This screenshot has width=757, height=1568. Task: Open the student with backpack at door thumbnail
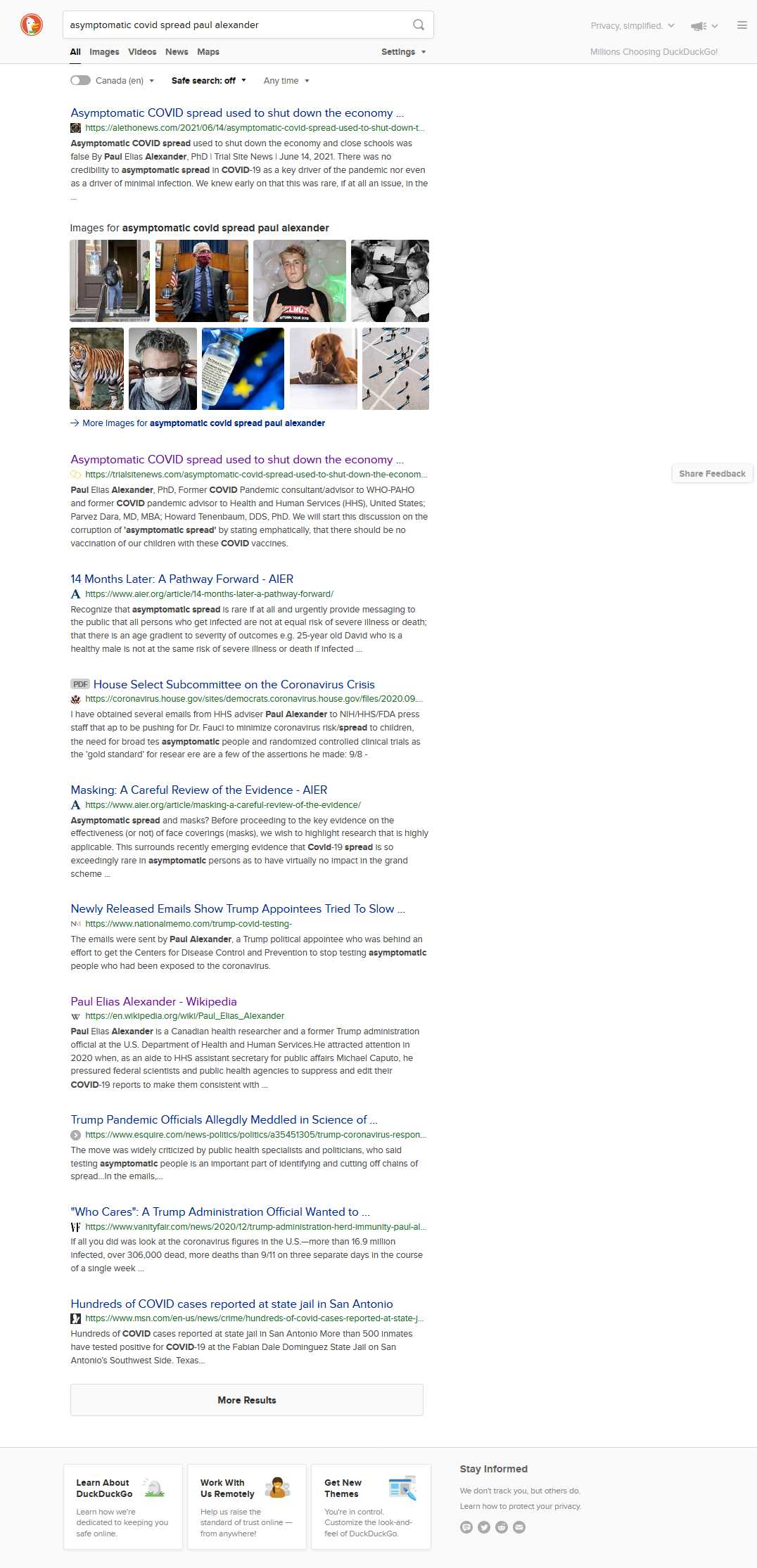point(110,281)
